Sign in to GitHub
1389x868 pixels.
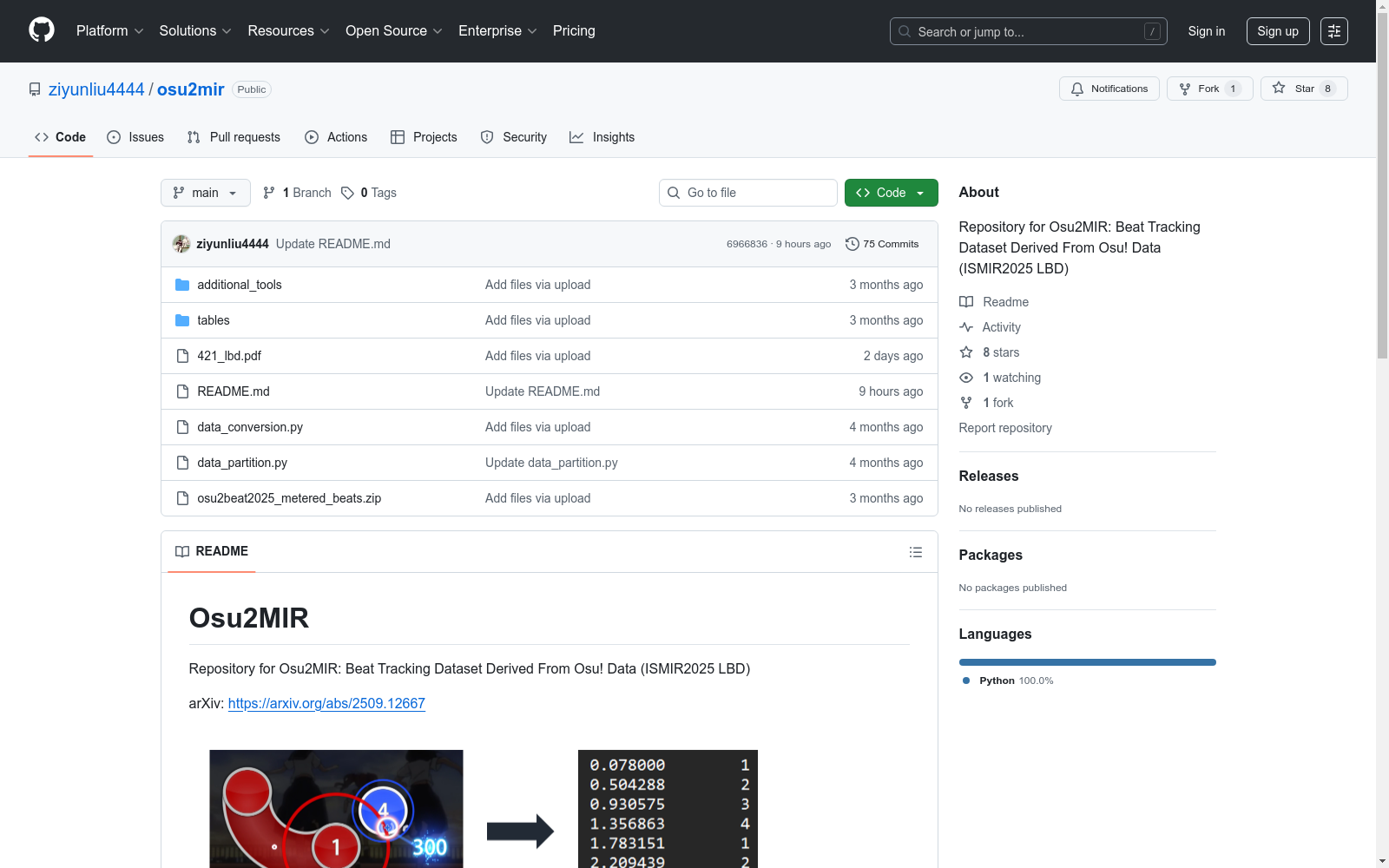point(1206,31)
